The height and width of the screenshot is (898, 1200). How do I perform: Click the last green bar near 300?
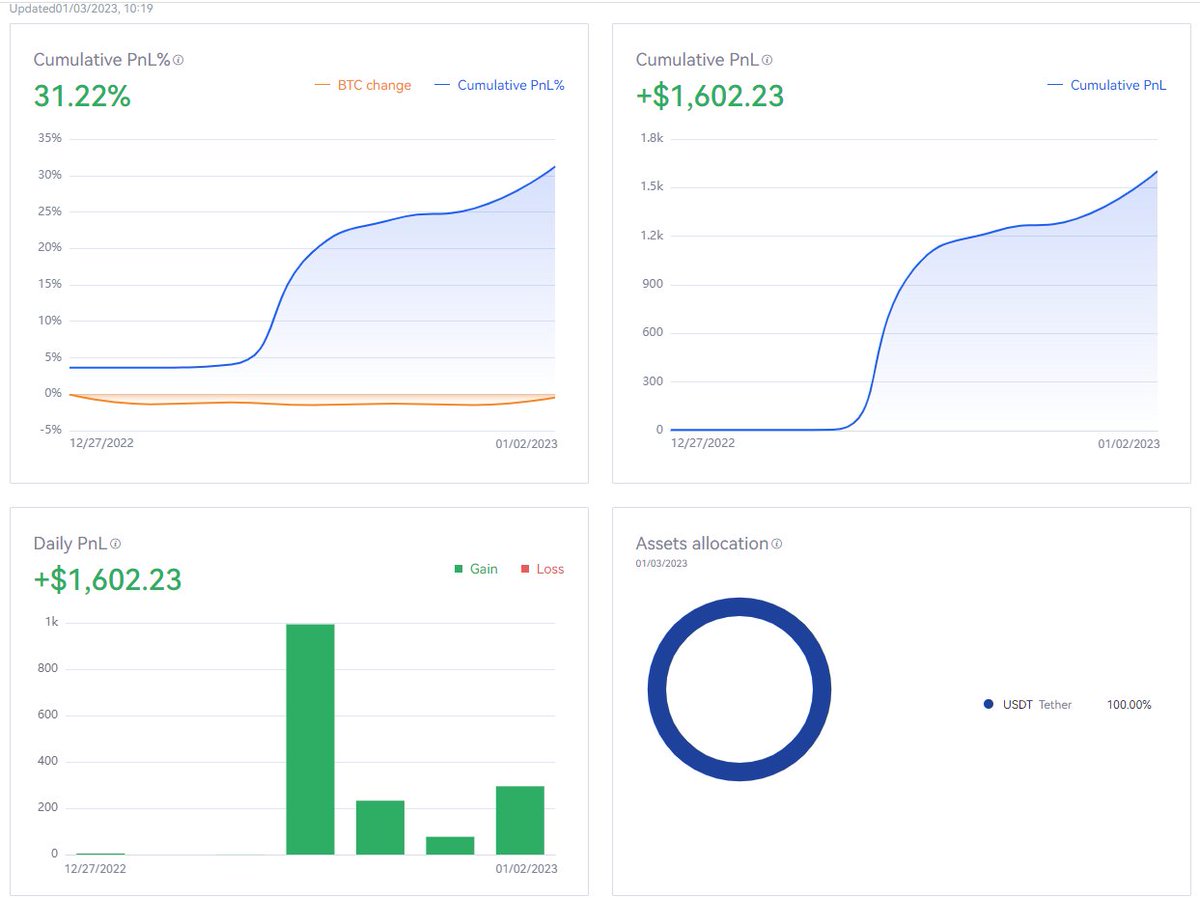[x=520, y=821]
